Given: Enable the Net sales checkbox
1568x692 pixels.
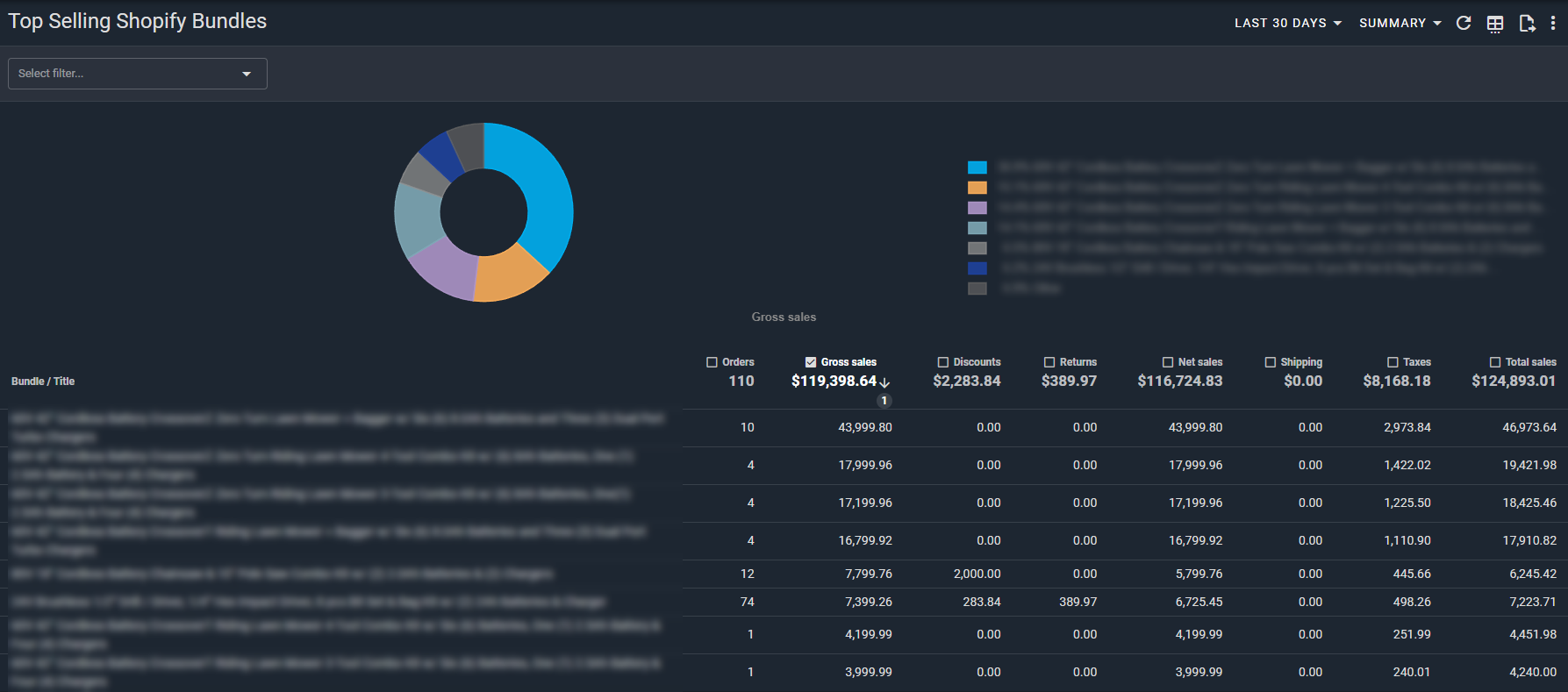Looking at the screenshot, I should click(x=1168, y=362).
